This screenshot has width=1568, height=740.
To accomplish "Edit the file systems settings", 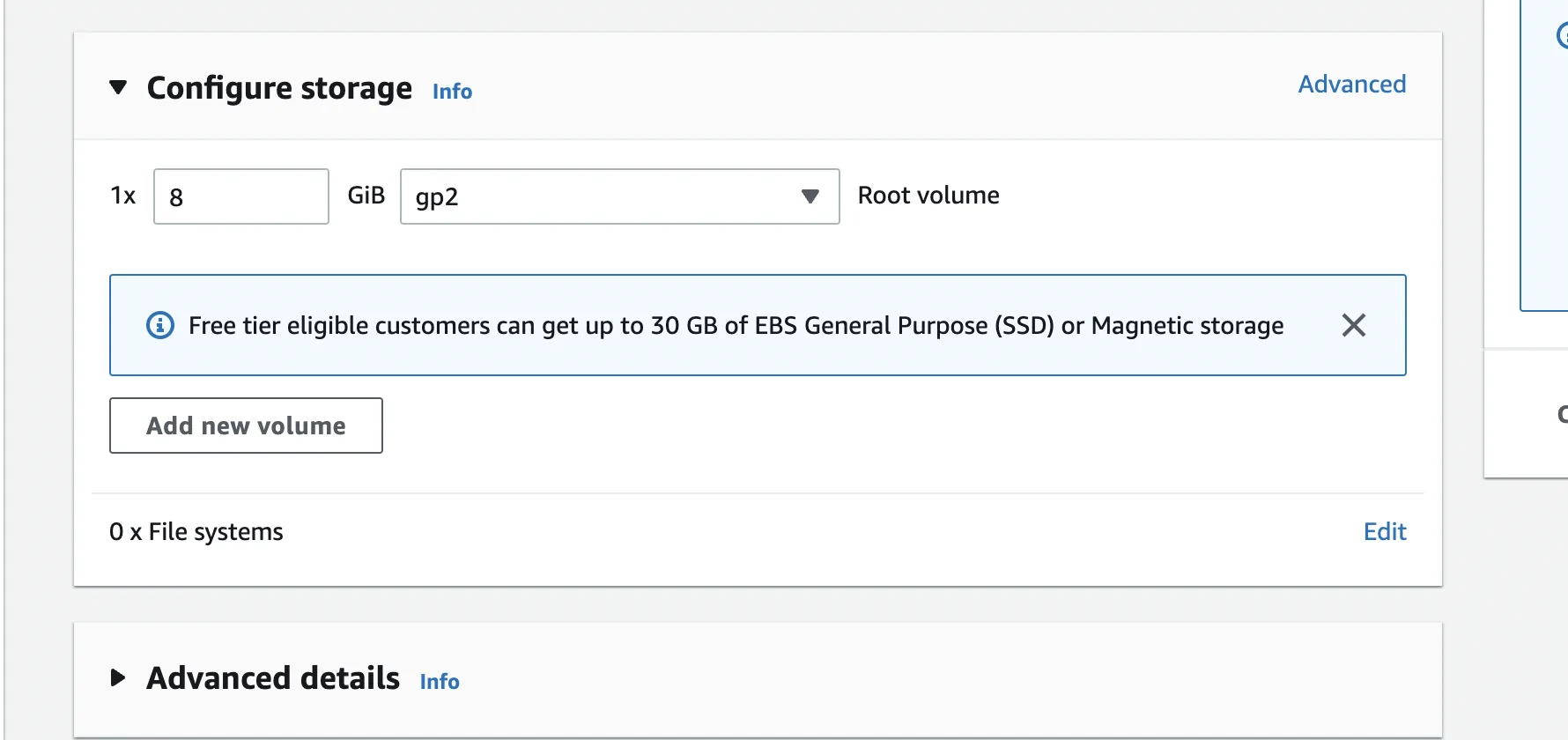I will tap(1385, 532).
